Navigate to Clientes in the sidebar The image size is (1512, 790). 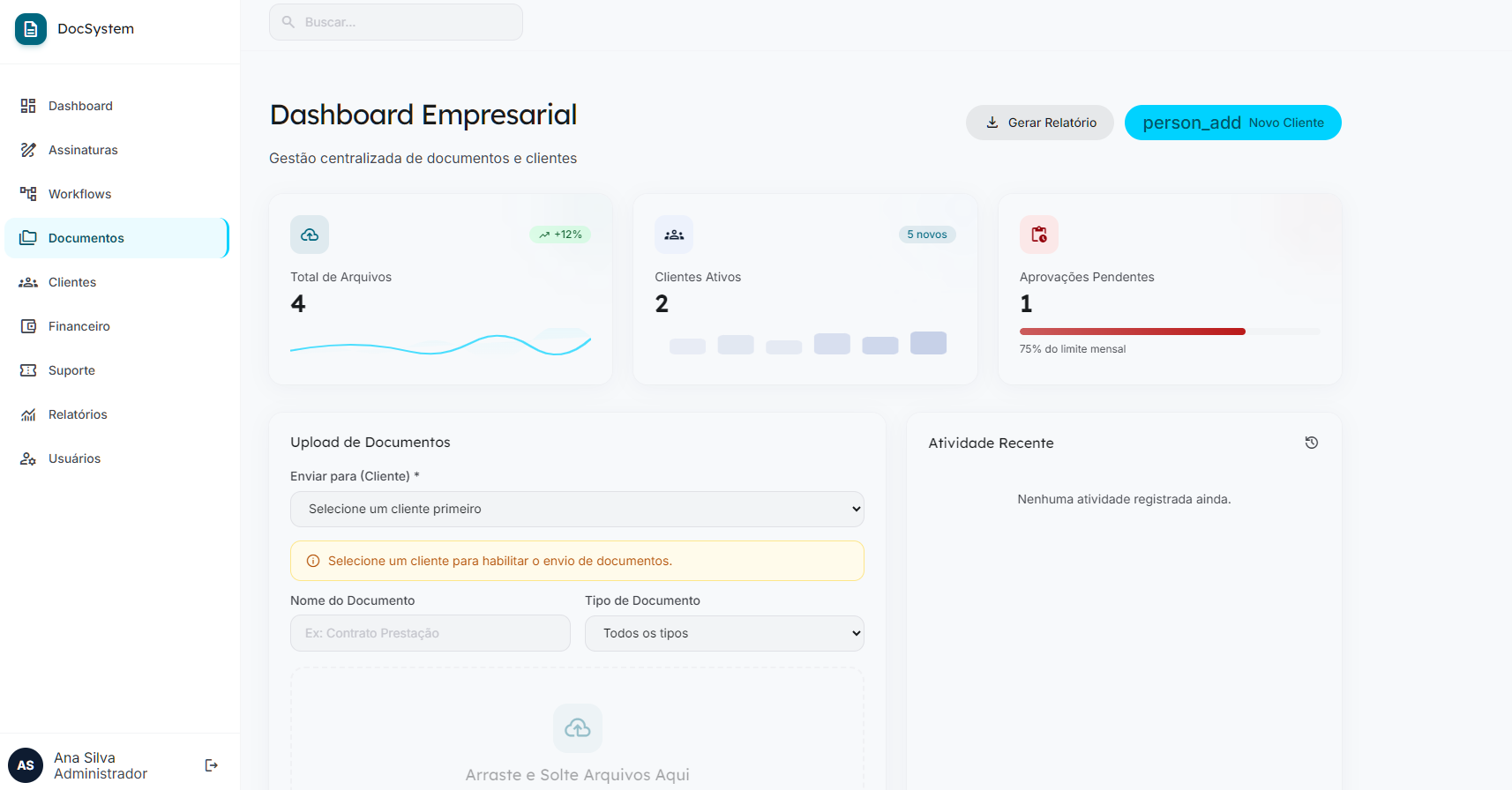[116, 282]
